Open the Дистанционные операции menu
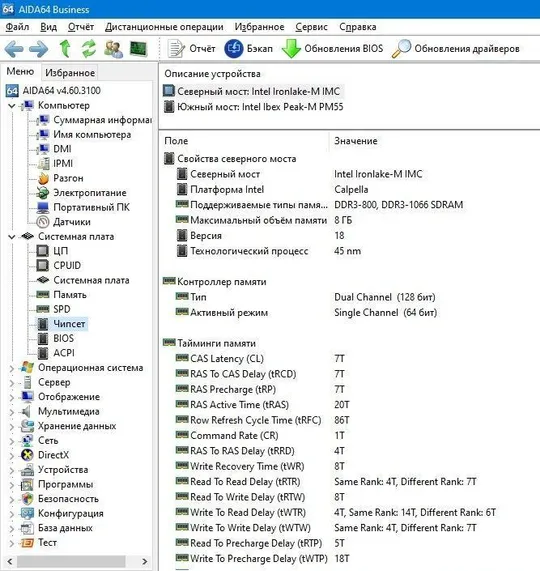 click(164, 27)
